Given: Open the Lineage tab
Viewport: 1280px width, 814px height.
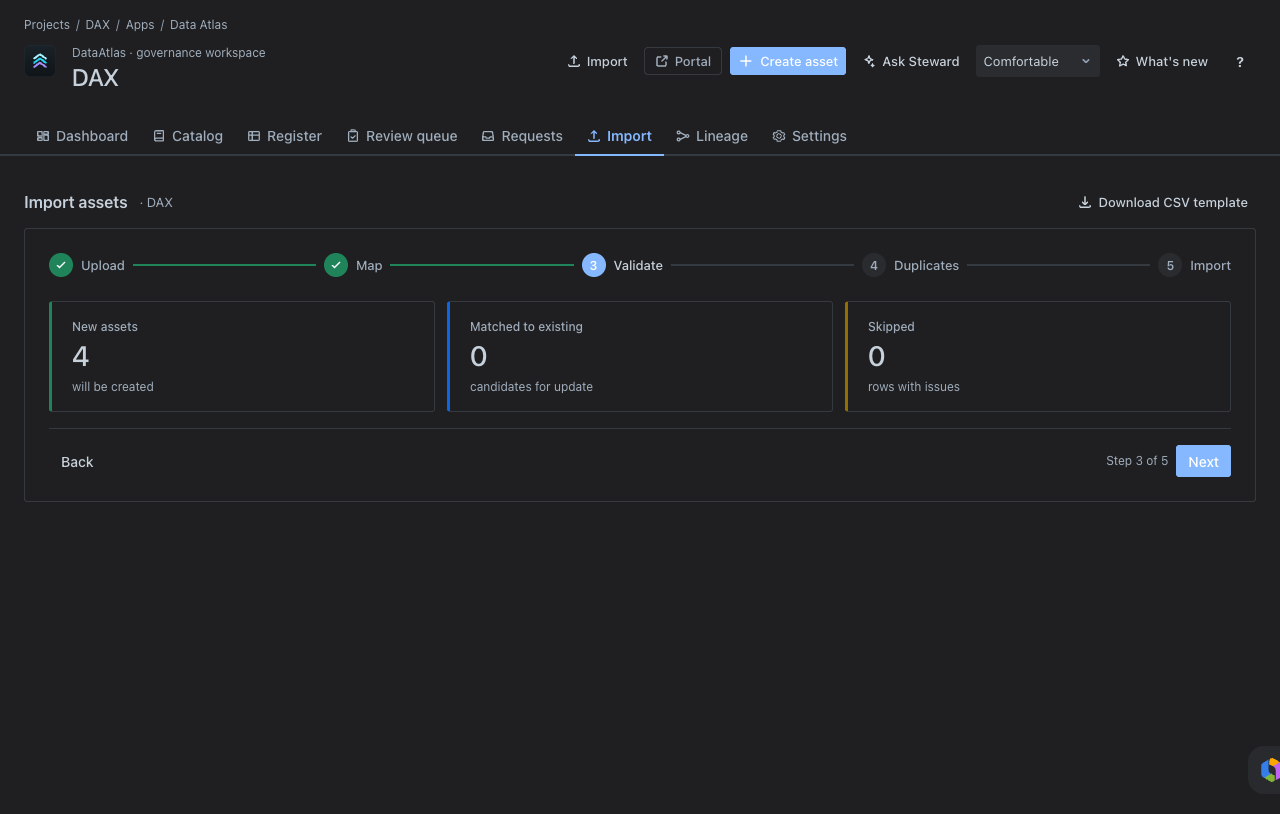Looking at the screenshot, I should click(x=712, y=136).
